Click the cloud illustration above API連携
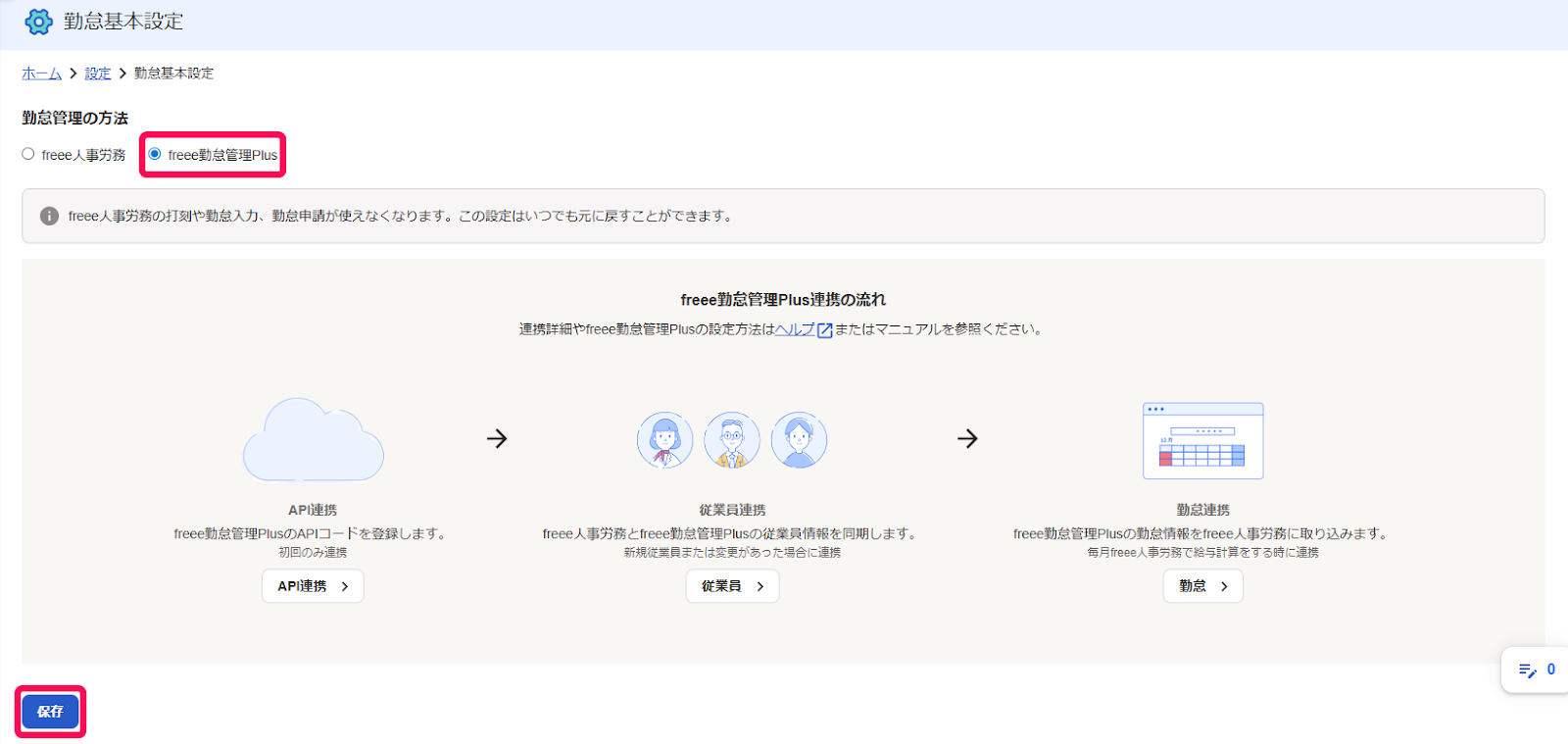The width and height of the screenshot is (1568, 744). tap(313, 439)
